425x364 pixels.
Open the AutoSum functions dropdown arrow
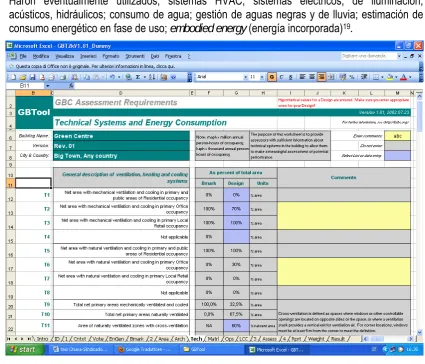pyautogui.click(x=145, y=77)
